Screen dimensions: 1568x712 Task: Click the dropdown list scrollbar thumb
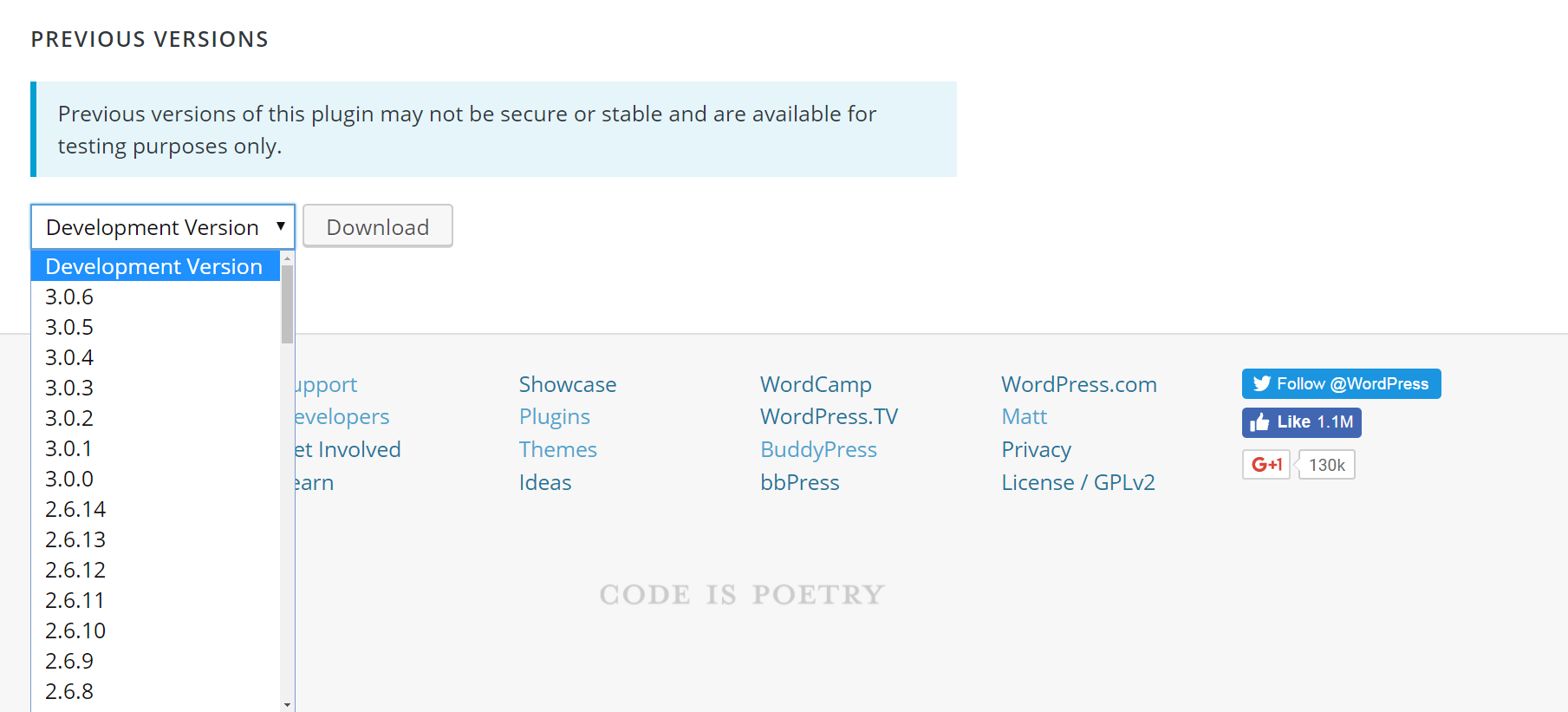[287, 304]
